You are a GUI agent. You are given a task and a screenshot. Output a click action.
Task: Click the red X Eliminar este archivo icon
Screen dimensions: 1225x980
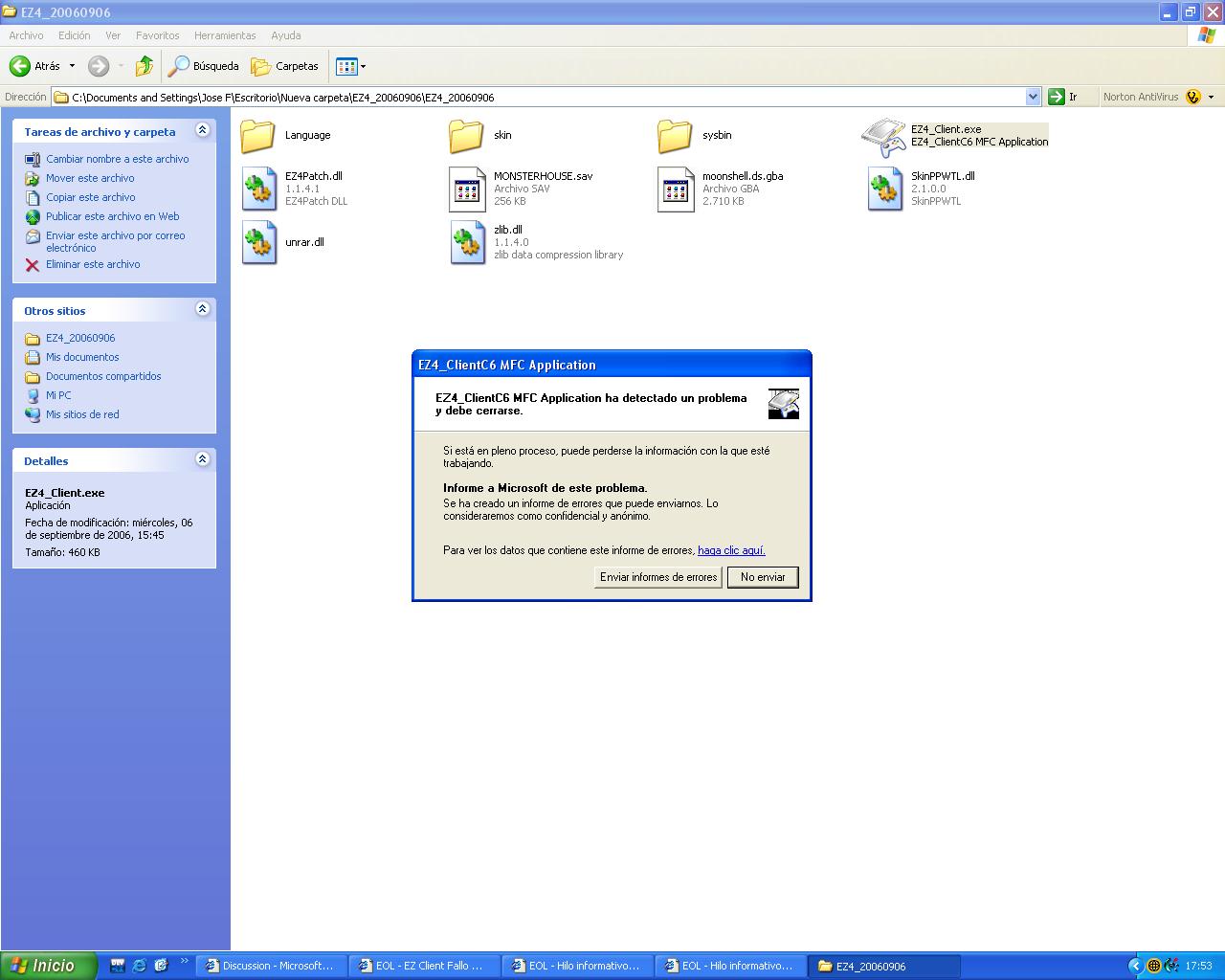click(33, 265)
